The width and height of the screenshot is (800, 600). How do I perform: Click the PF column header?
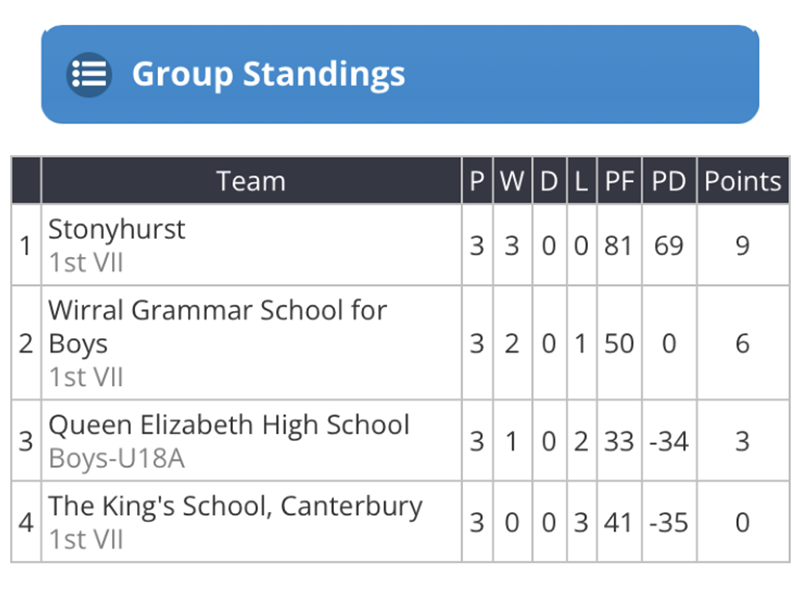[619, 181]
